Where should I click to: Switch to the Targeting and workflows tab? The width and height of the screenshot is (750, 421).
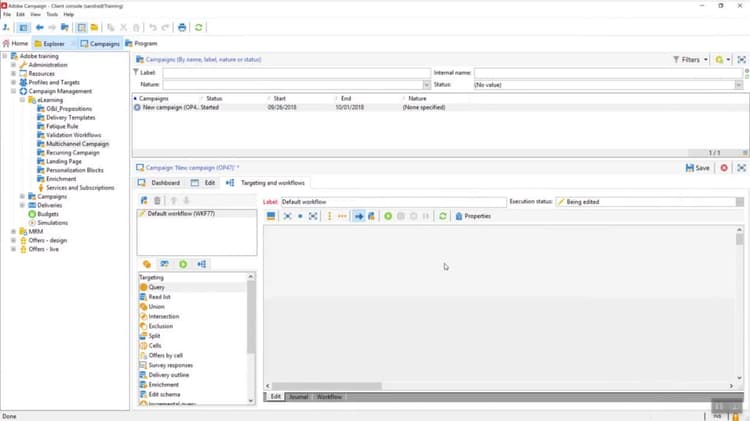coord(265,183)
